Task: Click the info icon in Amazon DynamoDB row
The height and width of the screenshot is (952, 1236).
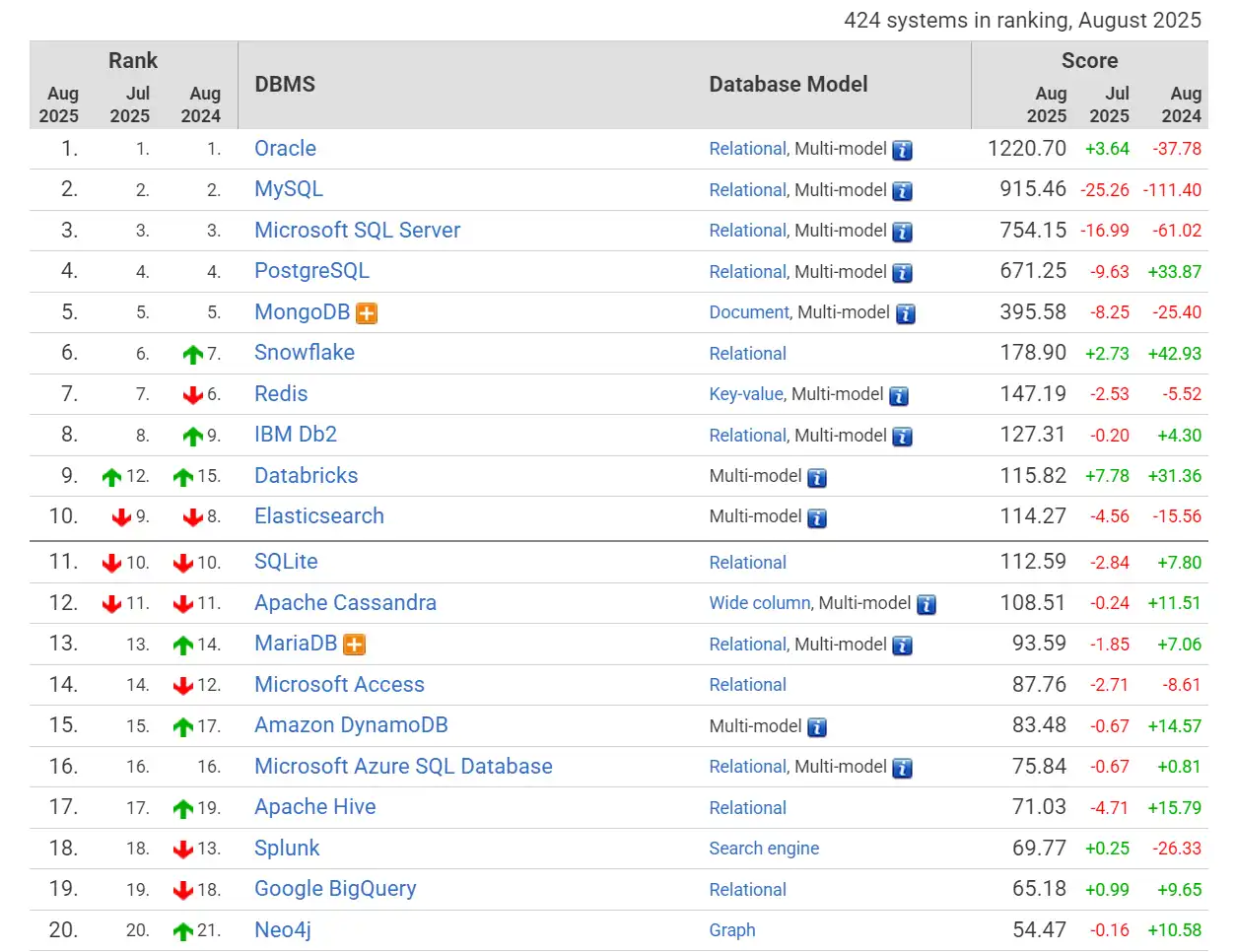Action: click(x=817, y=727)
